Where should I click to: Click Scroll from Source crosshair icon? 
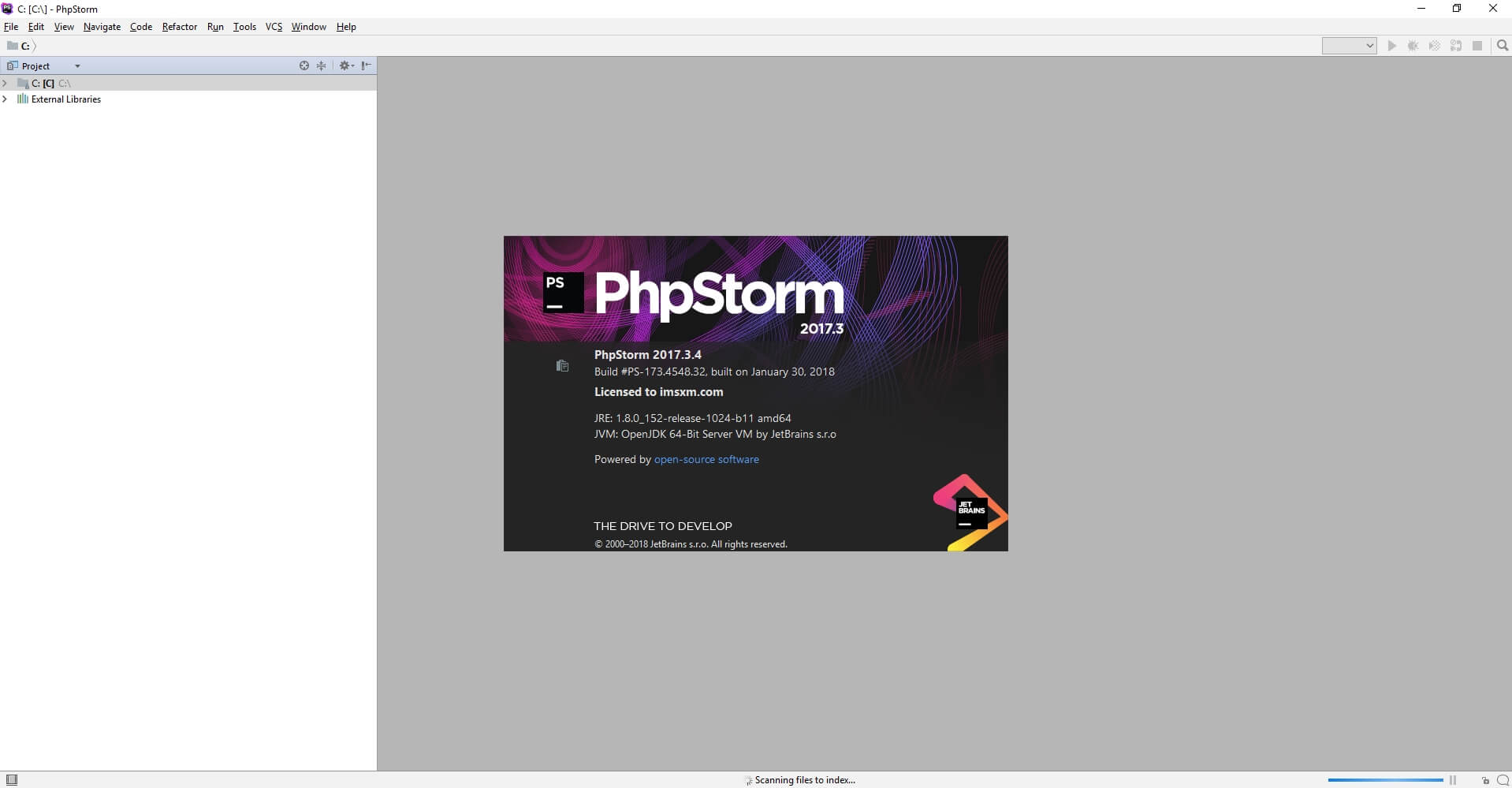coord(304,66)
